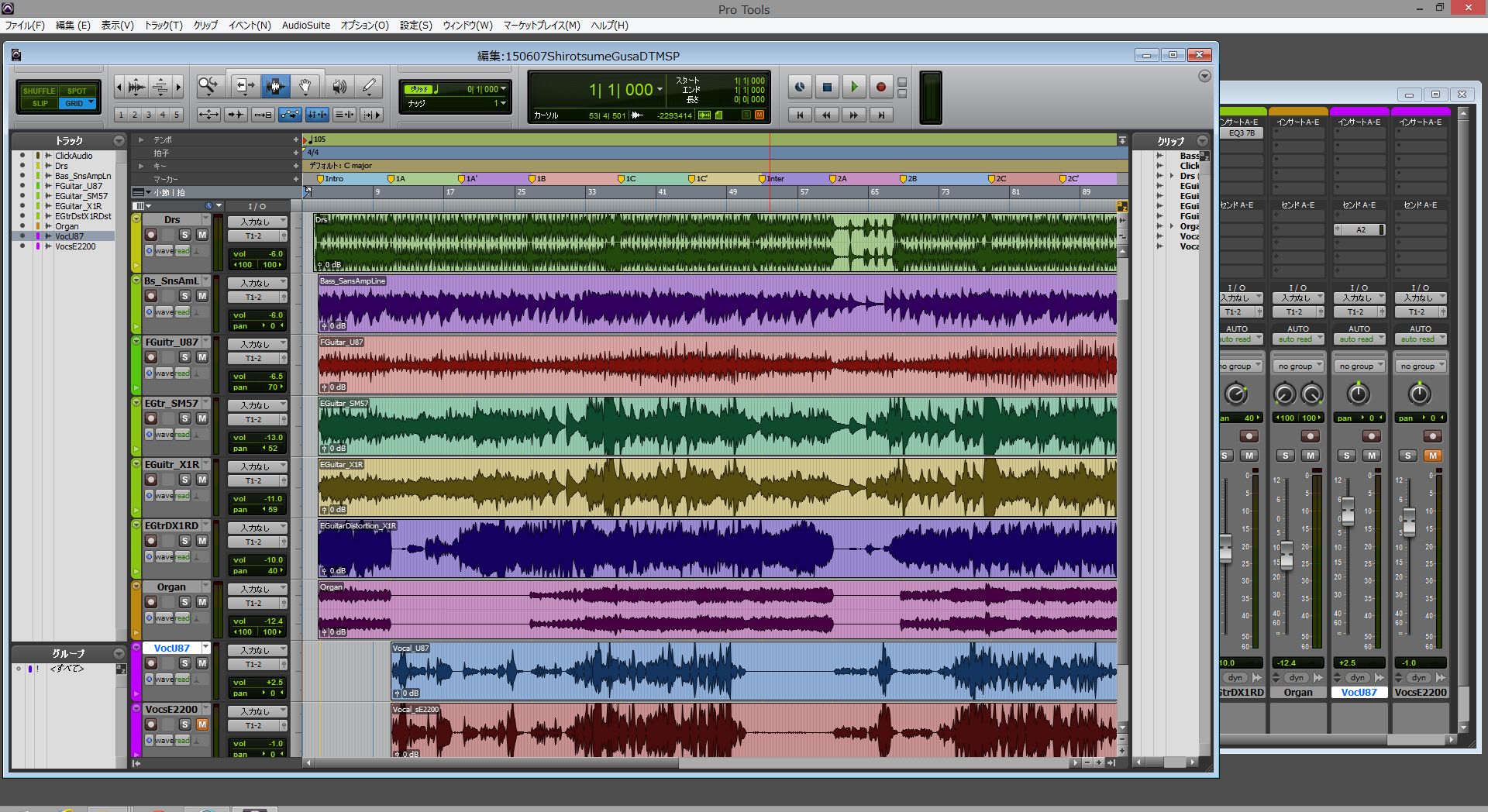Click Return to Zero transport button
Viewport: 1488px width, 812px height.
tap(800, 115)
